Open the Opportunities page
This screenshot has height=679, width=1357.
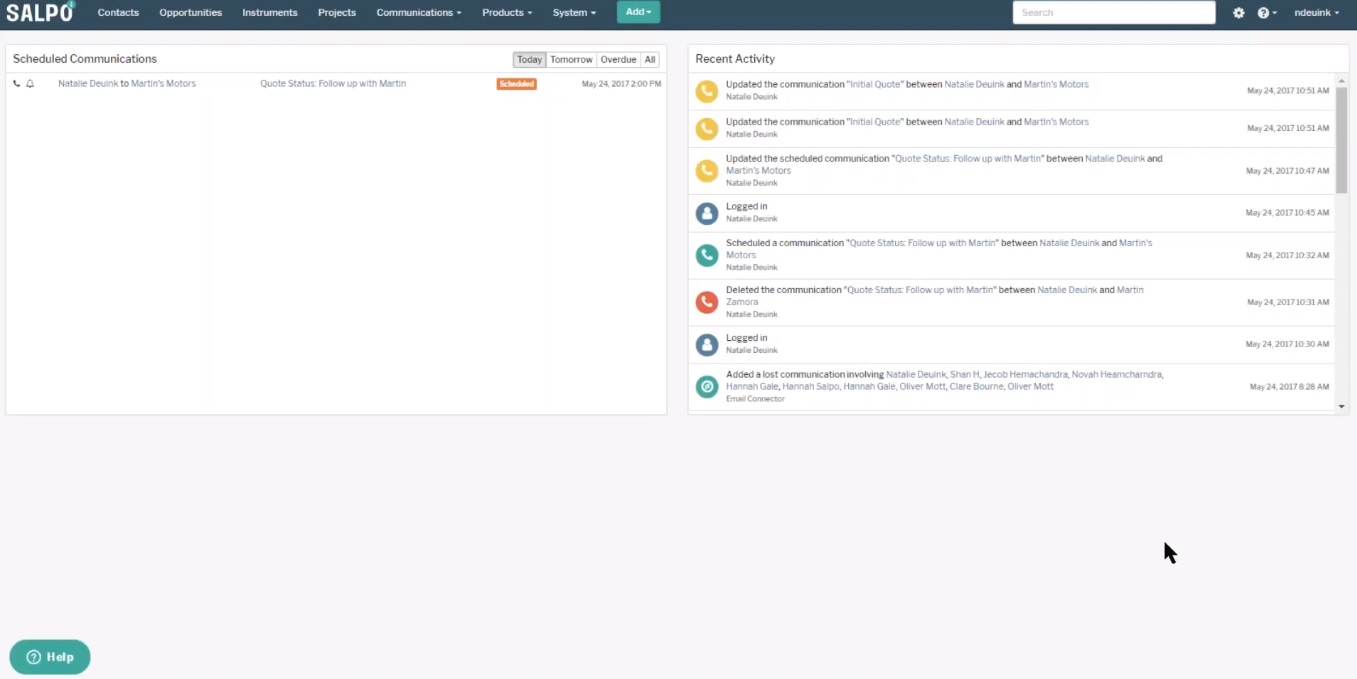190,13
